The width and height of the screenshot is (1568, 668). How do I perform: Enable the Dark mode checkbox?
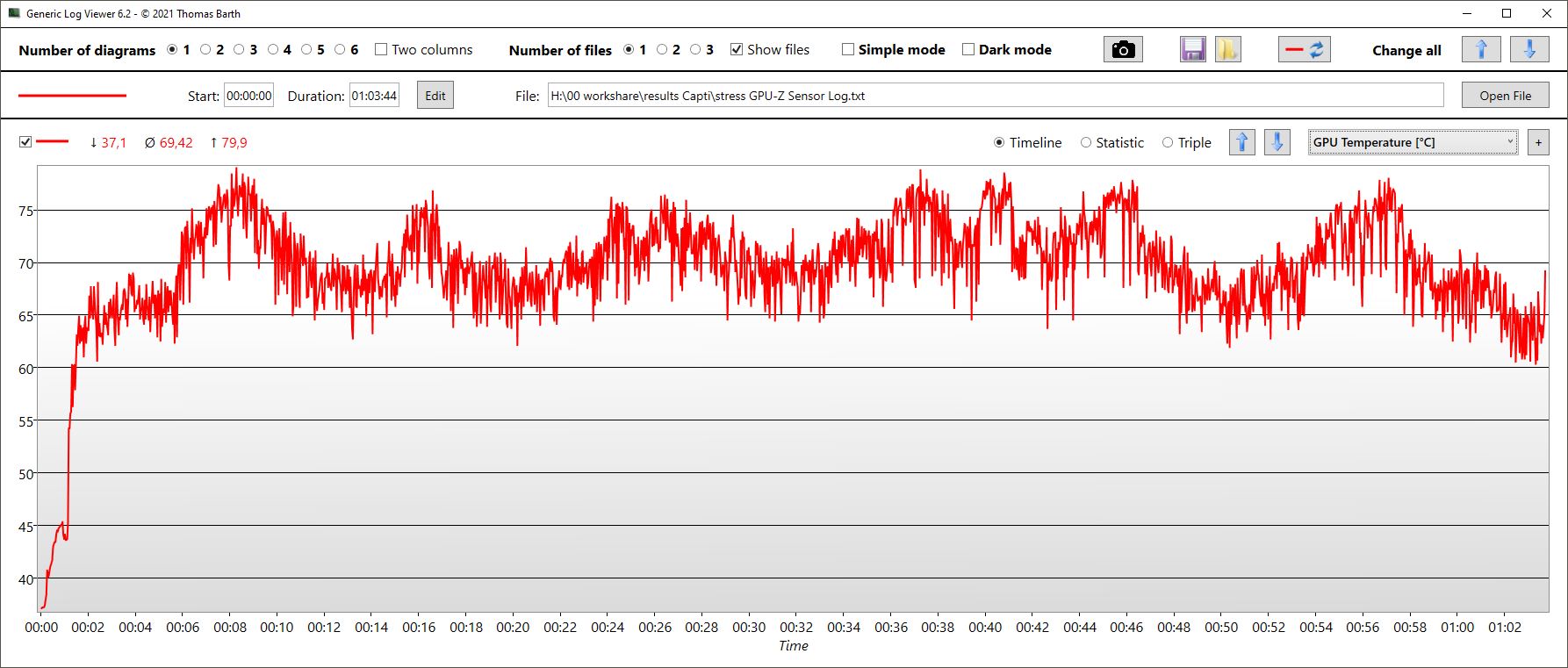(x=968, y=50)
